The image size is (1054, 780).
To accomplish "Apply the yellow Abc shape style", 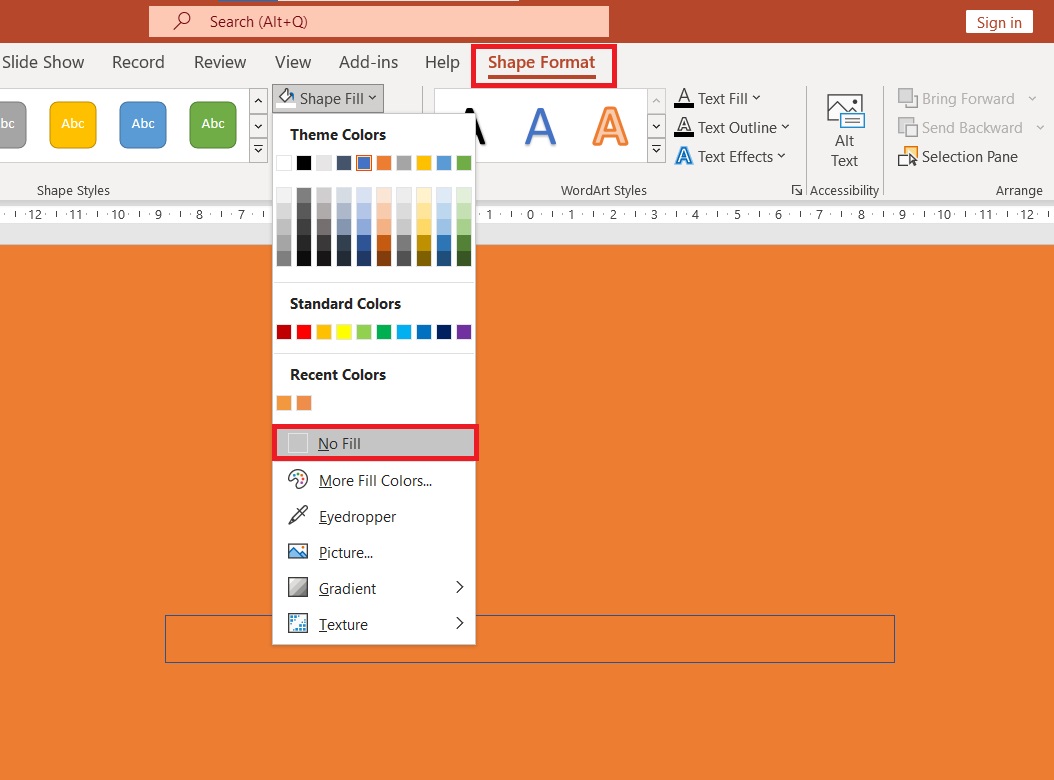I will 73,124.
